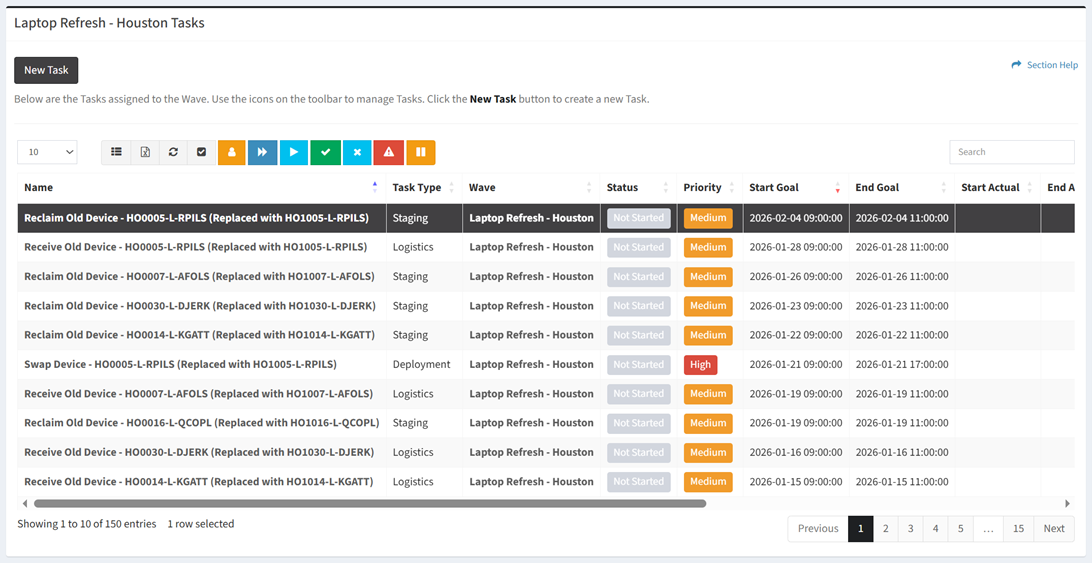Click the Search input field
The width and height of the screenshot is (1092, 563).
1011,152
